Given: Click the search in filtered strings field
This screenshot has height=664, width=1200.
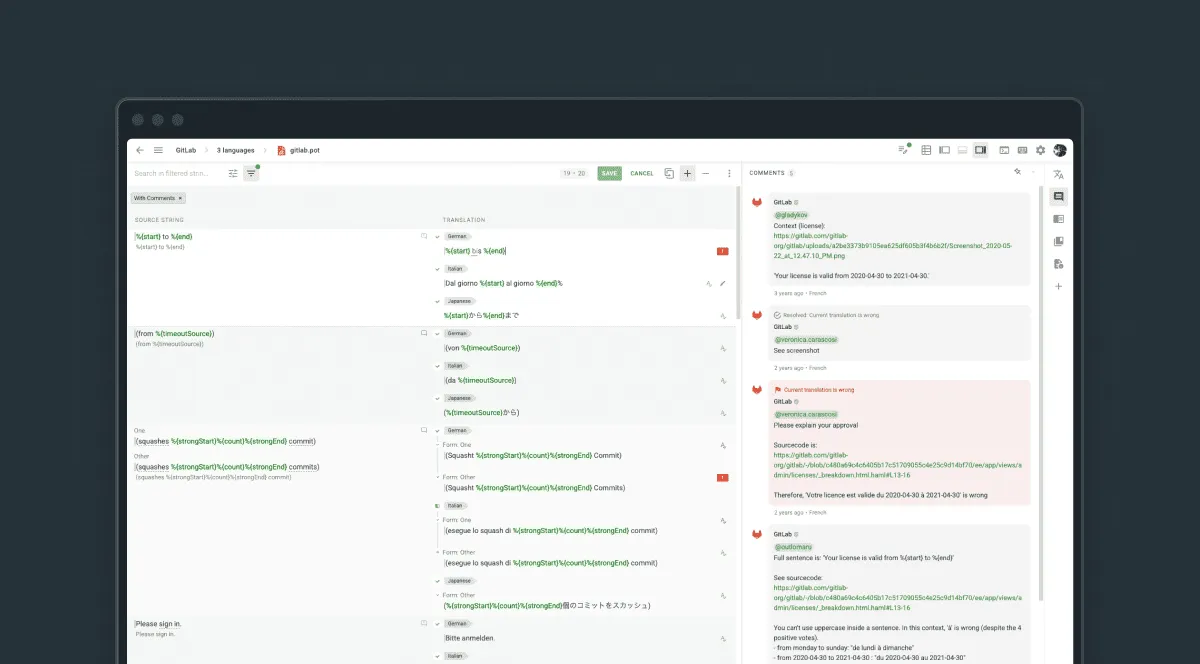Looking at the screenshot, I should point(180,173).
